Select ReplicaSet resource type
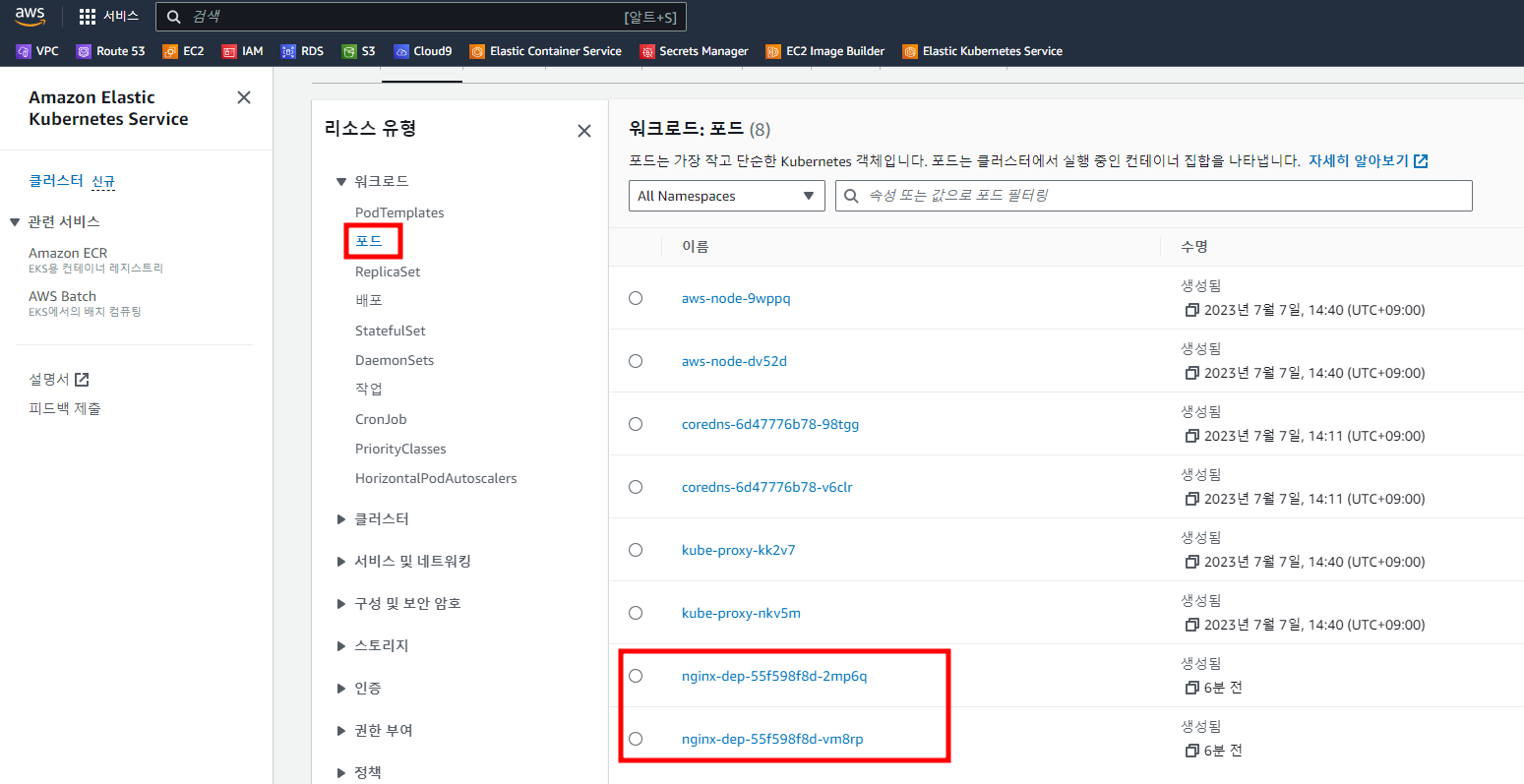Screen dimensions: 1524x784 (x=388, y=271)
